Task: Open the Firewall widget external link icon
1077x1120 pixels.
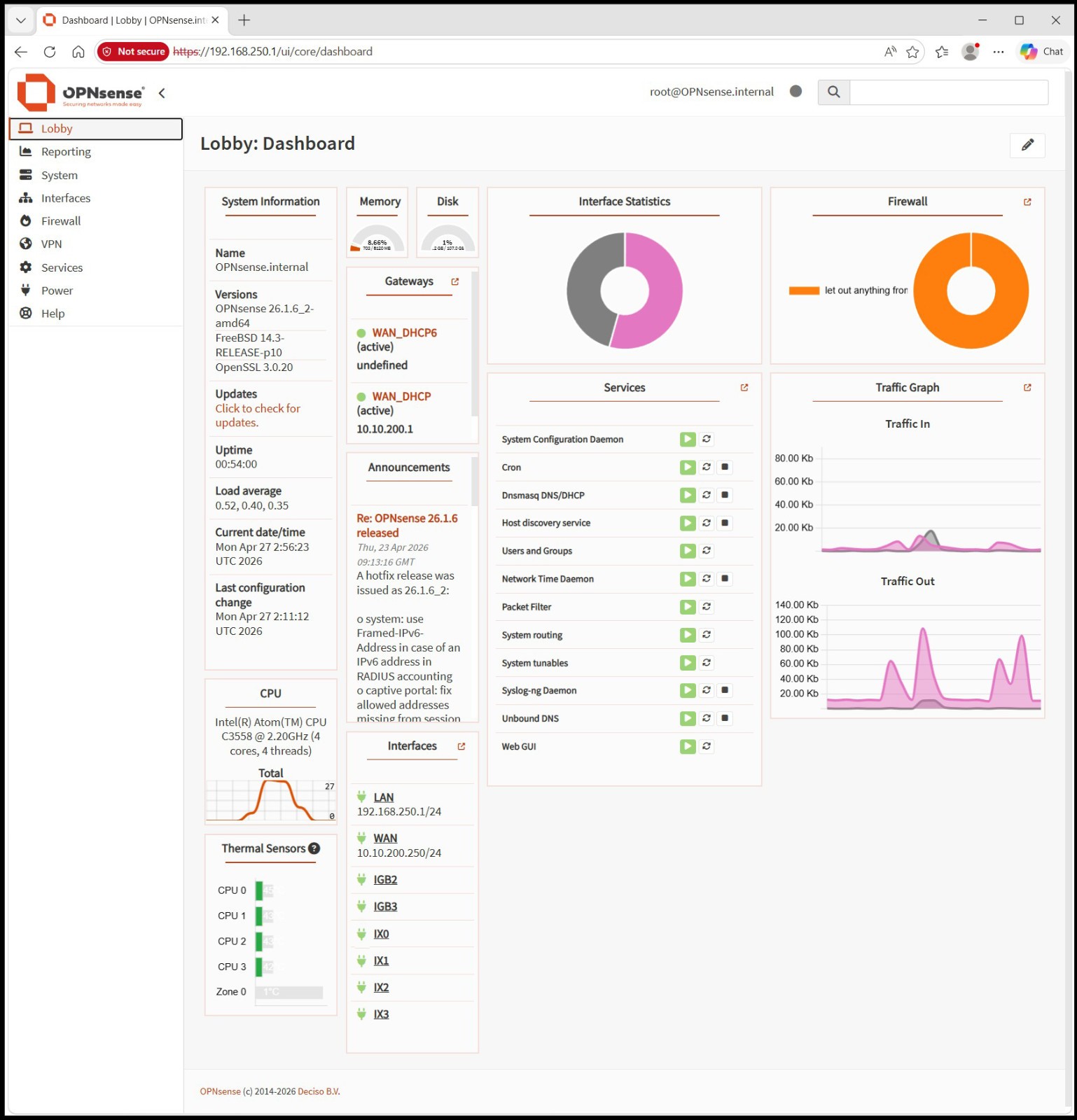Action: 1027,202
